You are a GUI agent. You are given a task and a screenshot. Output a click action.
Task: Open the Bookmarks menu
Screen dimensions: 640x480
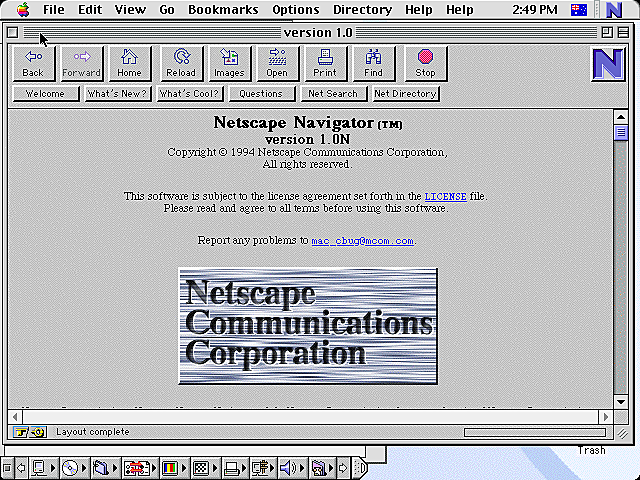pos(223,9)
